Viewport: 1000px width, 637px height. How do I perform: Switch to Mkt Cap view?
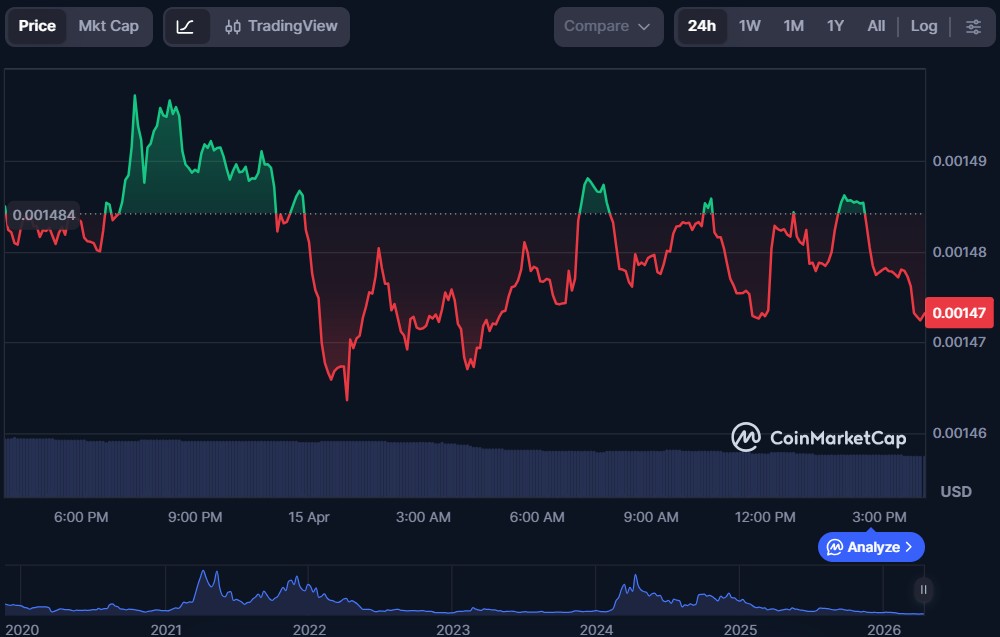[x=108, y=26]
